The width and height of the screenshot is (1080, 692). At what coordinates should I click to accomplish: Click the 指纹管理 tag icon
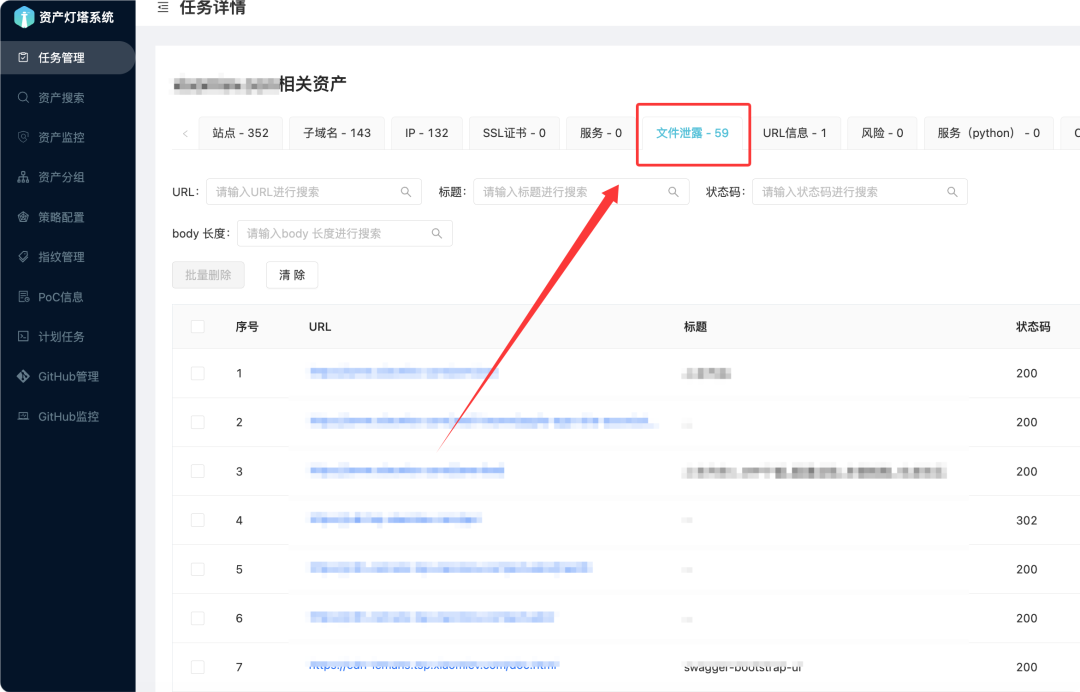point(23,257)
